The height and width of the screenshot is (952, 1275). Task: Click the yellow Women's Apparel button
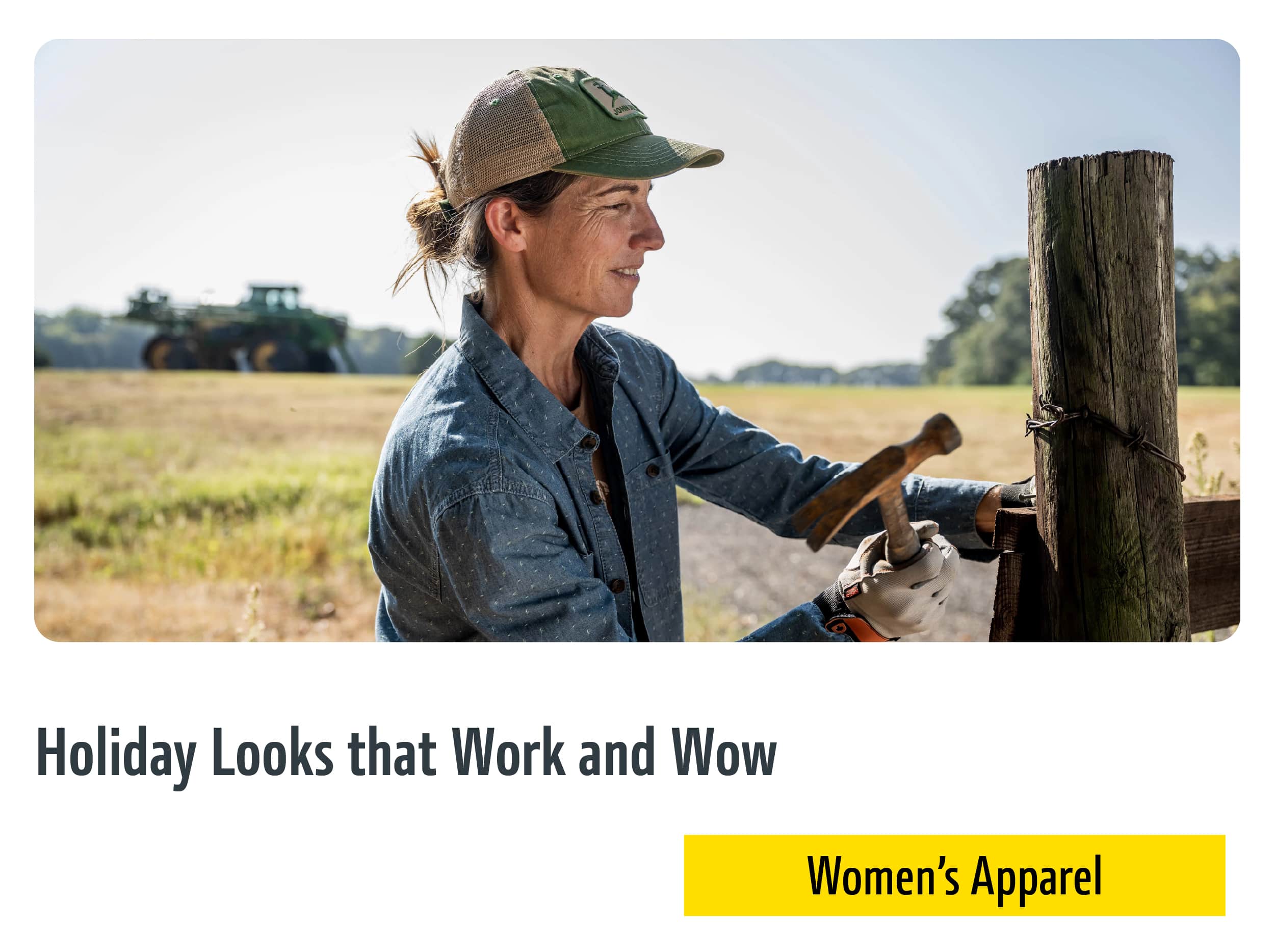[x=954, y=876]
